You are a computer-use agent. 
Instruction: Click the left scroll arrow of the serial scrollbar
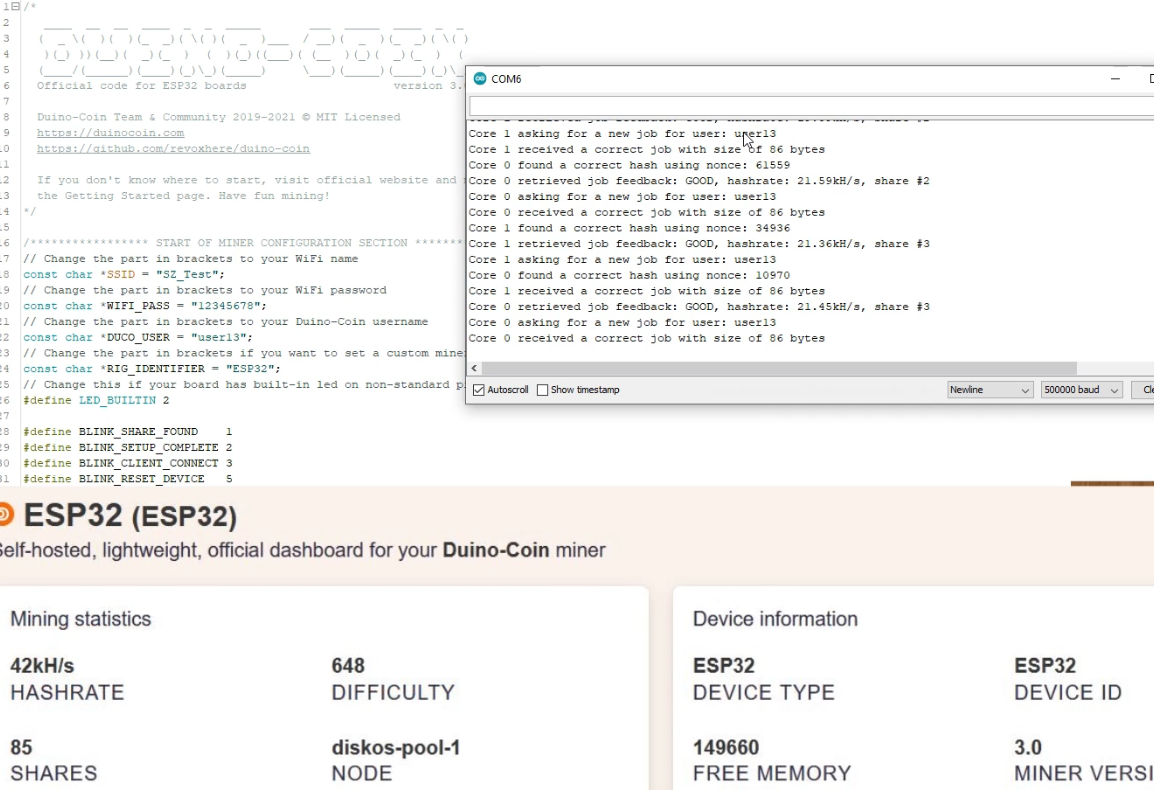(x=473, y=368)
